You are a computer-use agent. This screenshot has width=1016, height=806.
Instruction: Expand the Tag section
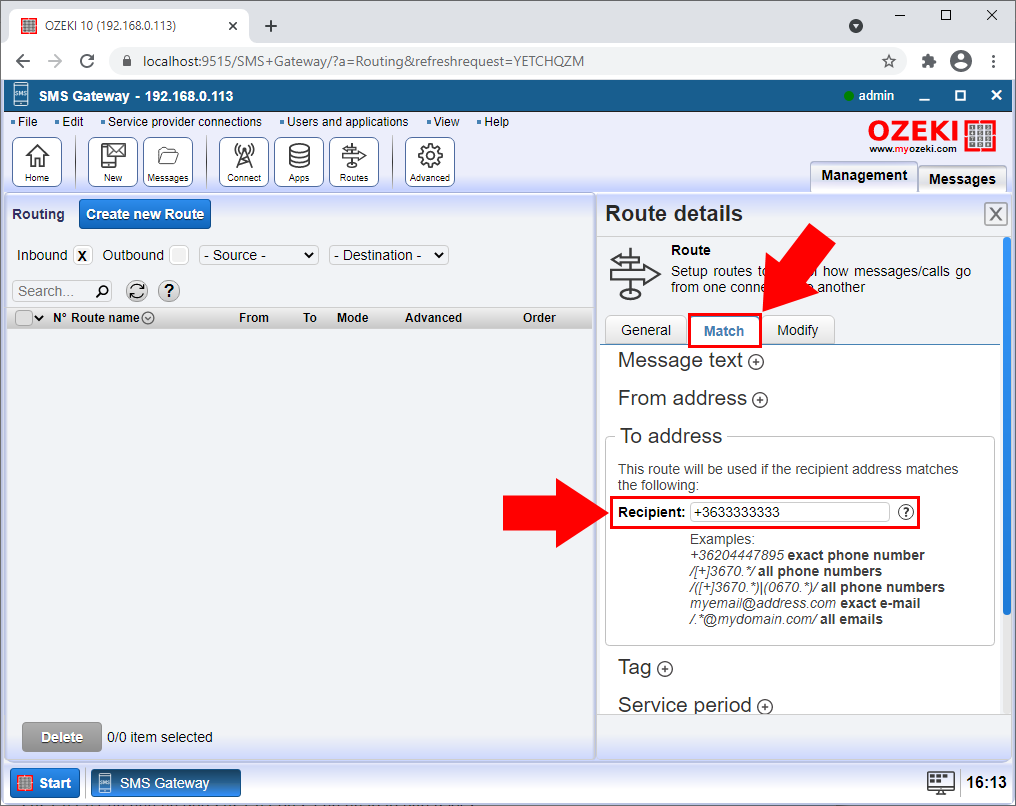pyautogui.click(x=665, y=669)
